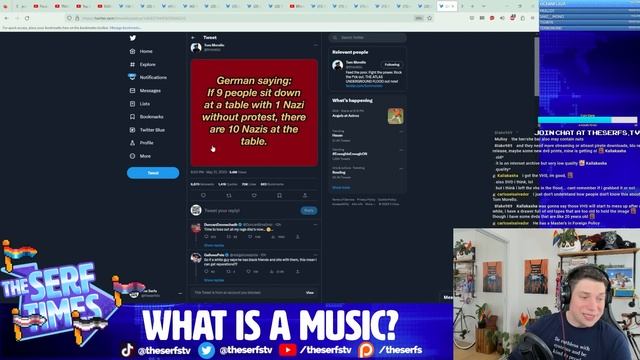Click the Reply button
640x360 pixels.
(309, 211)
